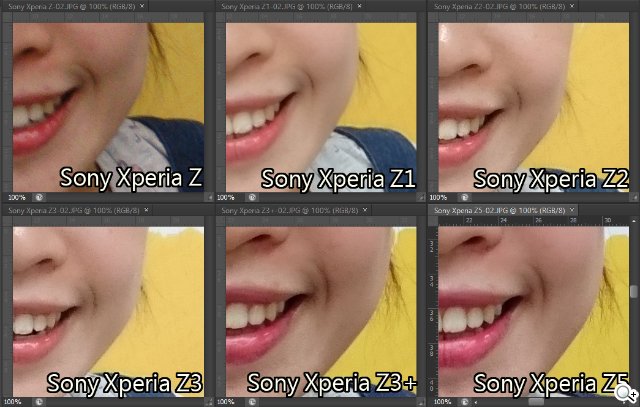This screenshot has width=640, height=407.
Task: Click the 100% zoom field of Xperia Z1 window
Action: [226, 198]
